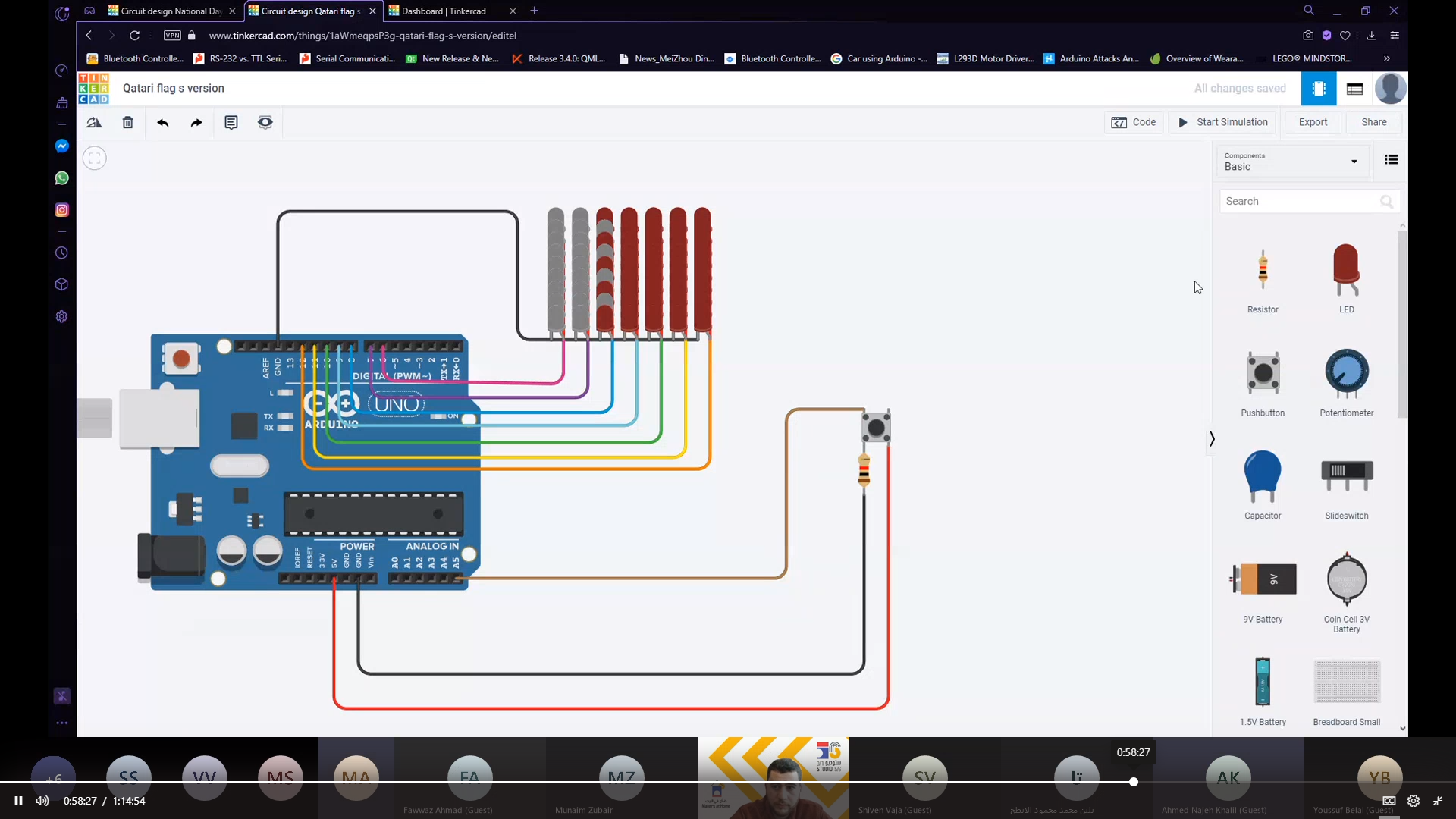Open L293D Motor Driver bookmark

pos(986,59)
